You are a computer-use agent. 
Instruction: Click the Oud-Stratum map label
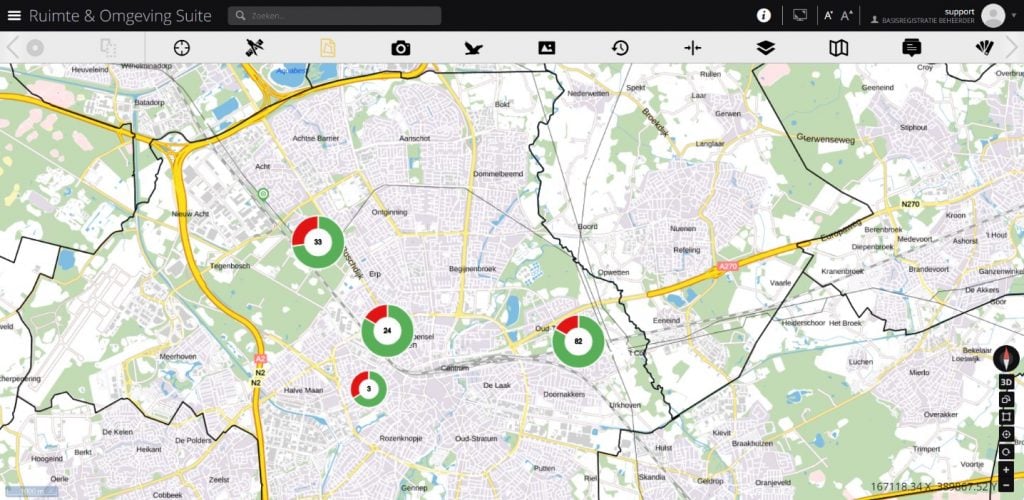tap(477, 439)
